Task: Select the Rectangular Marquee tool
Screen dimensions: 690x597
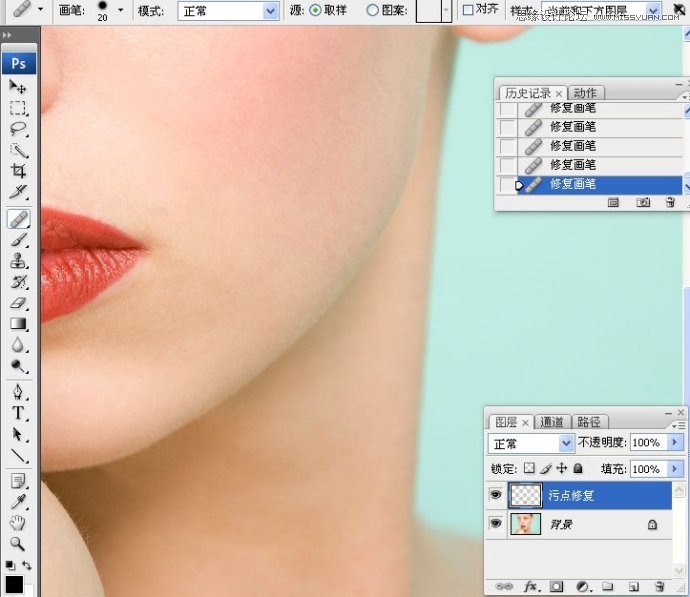Action: coord(18,108)
